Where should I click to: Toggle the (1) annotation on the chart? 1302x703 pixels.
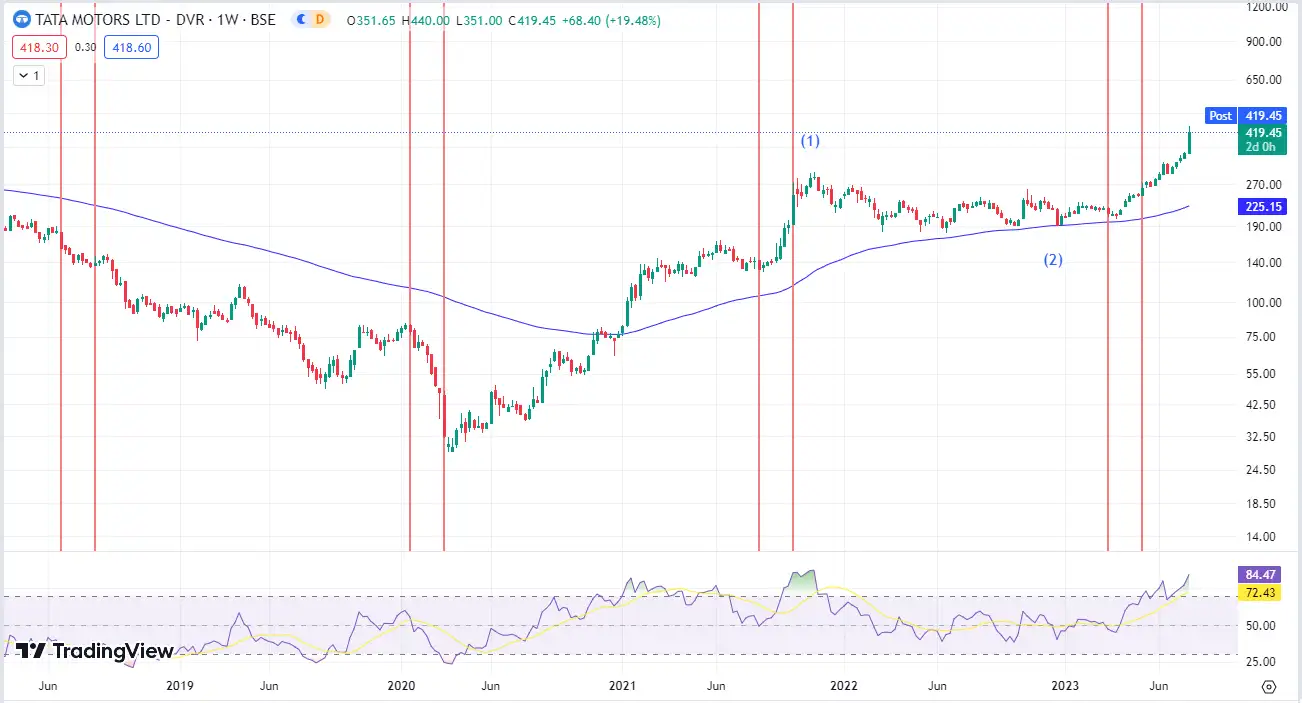click(x=809, y=141)
